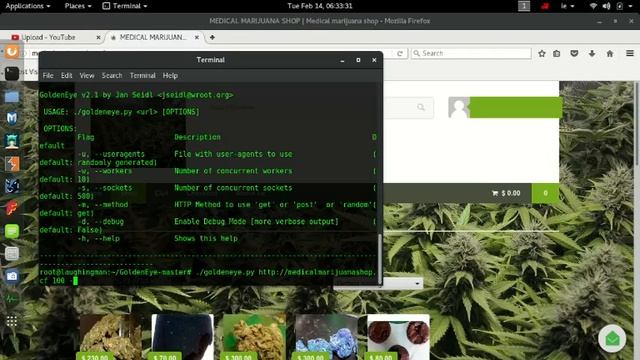Launch the screenshot camera dock icon
This screenshot has width=640, height=360.
point(12,276)
